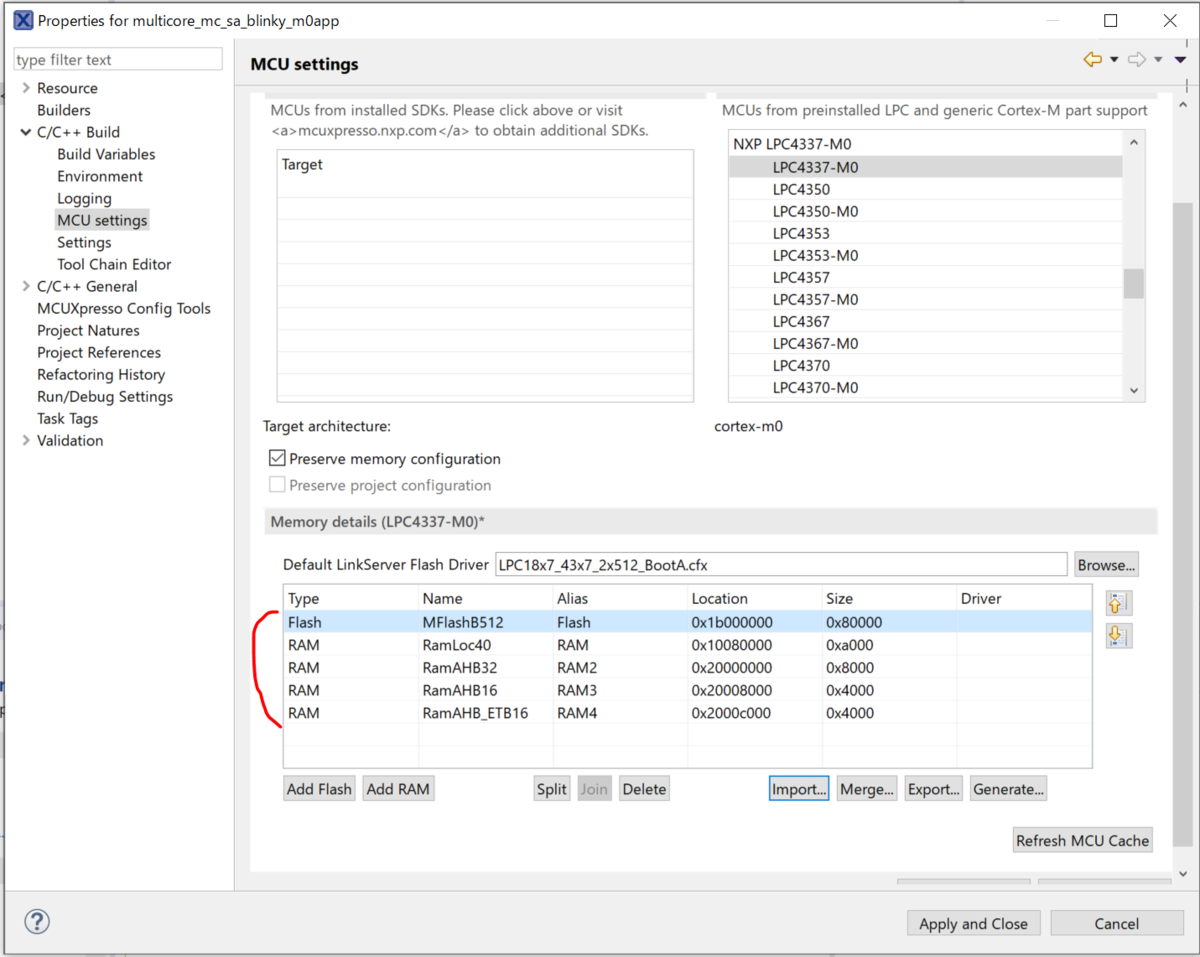1200x957 pixels.
Task: Click Apply and Close button
Action: pyautogui.click(x=973, y=923)
